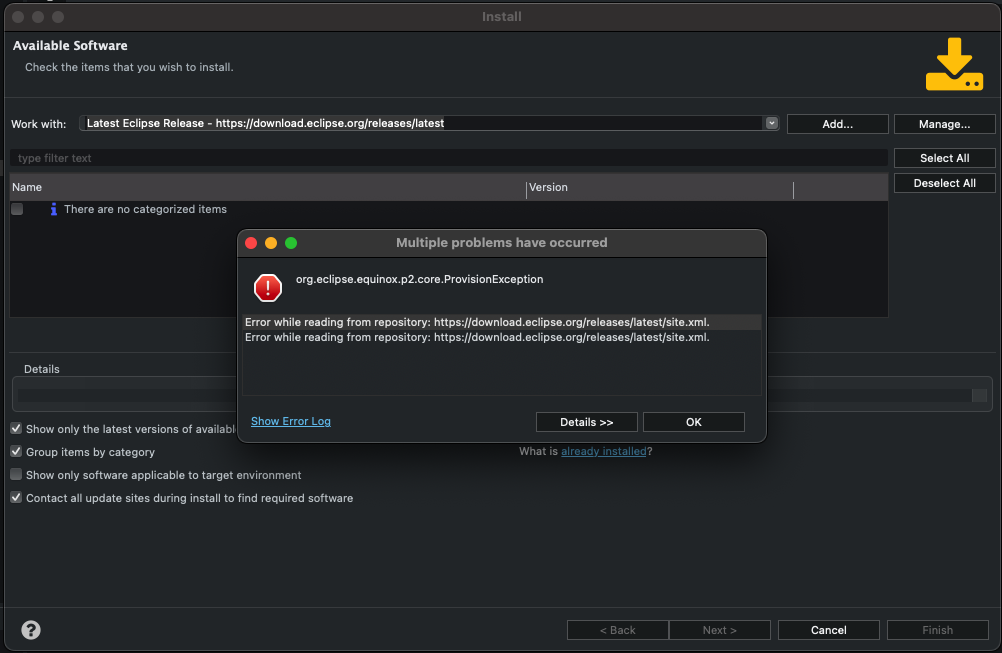Open the Manage... repositories button
Screen dimensions: 1002x653
click(944, 124)
